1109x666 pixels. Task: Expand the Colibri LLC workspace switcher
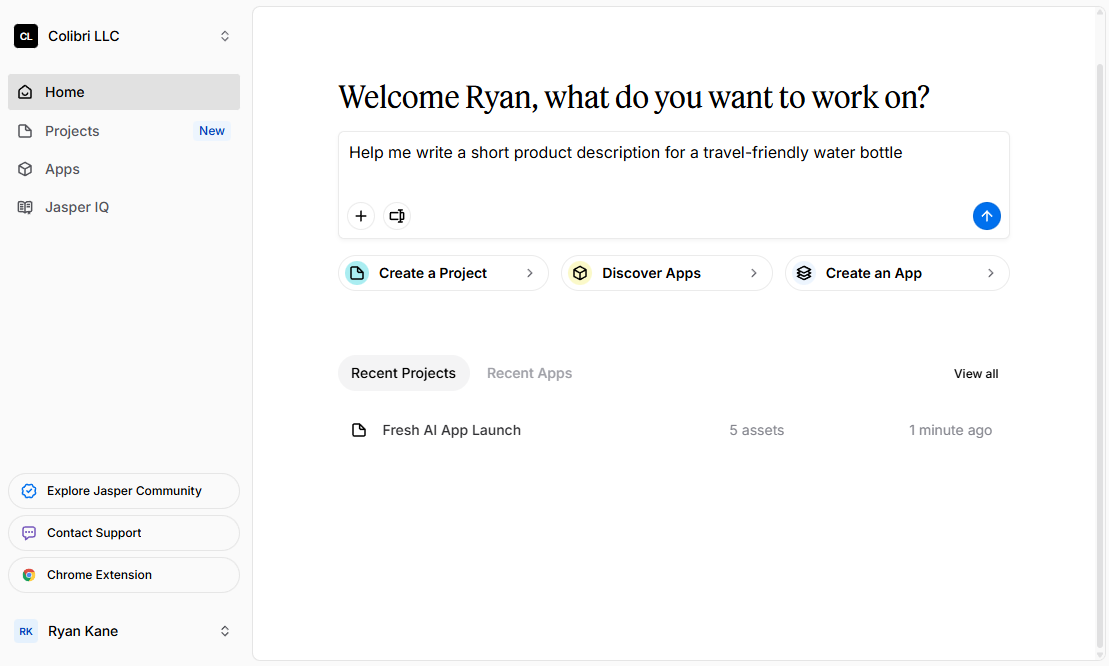pos(224,36)
